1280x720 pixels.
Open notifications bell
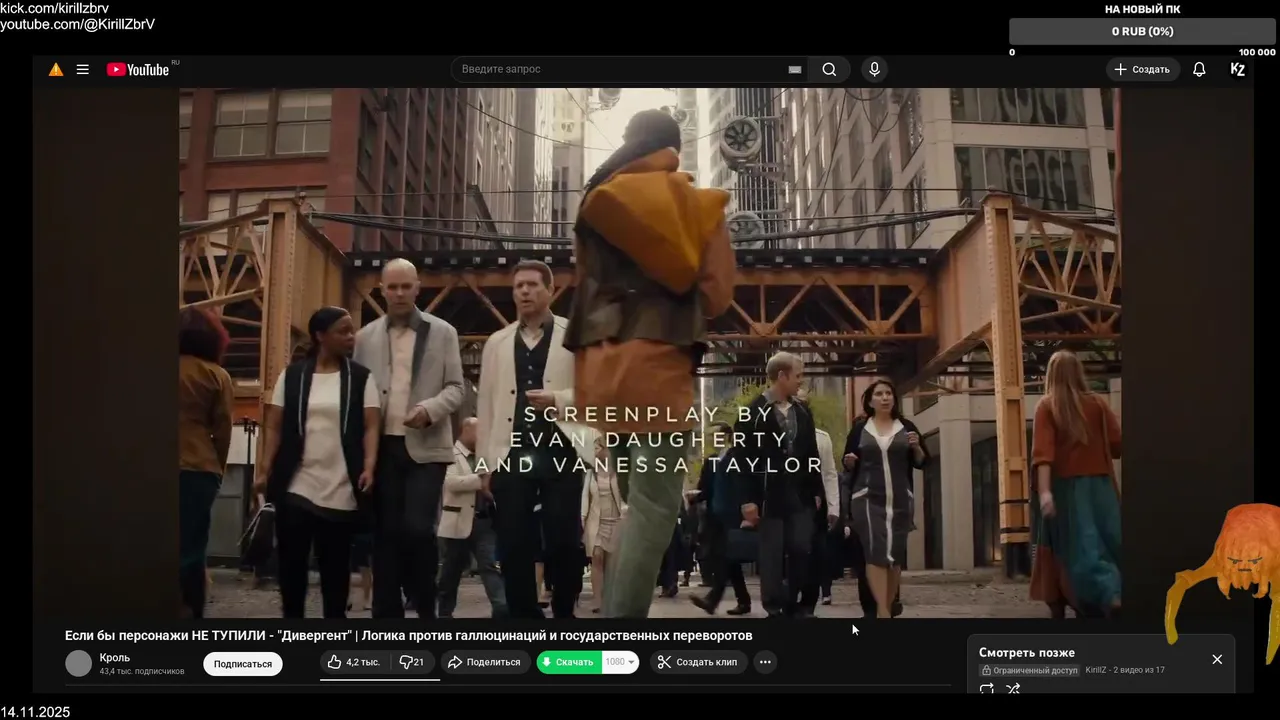click(1199, 69)
